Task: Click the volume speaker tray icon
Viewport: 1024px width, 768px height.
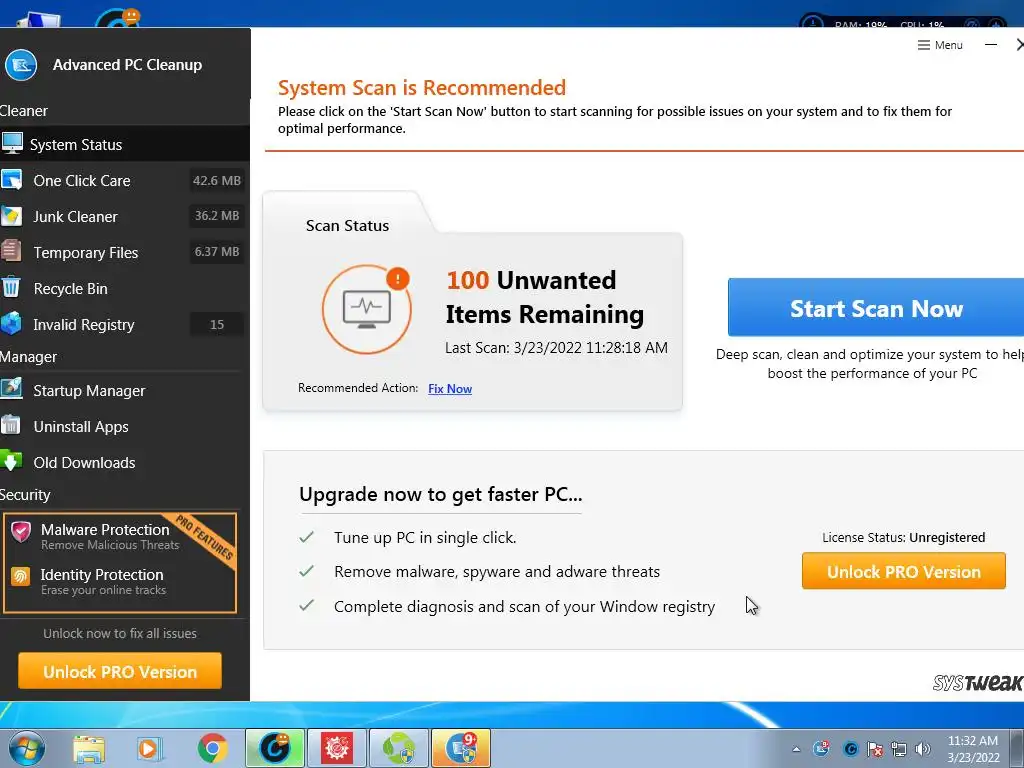Action: coord(922,748)
